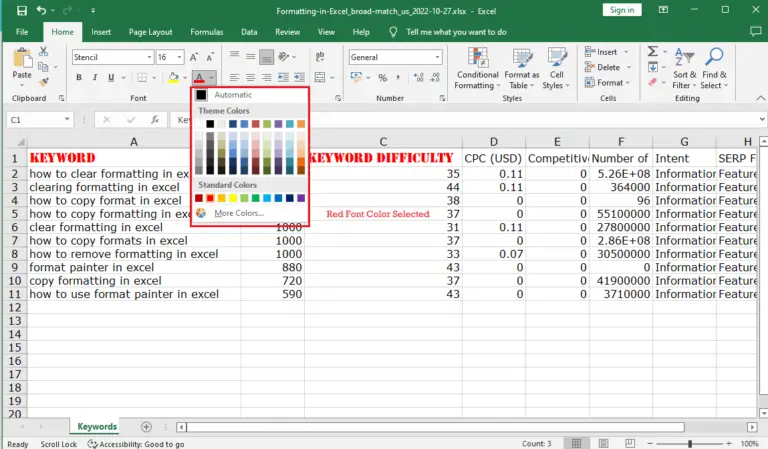Click the Sign in button

point(622,10)
